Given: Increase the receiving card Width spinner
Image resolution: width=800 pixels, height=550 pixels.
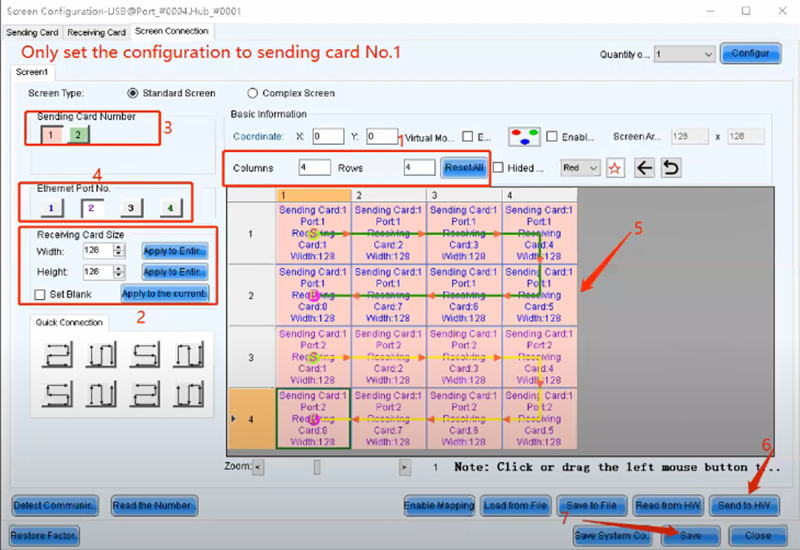Looking at the screenshot, I should pos(119,247).
